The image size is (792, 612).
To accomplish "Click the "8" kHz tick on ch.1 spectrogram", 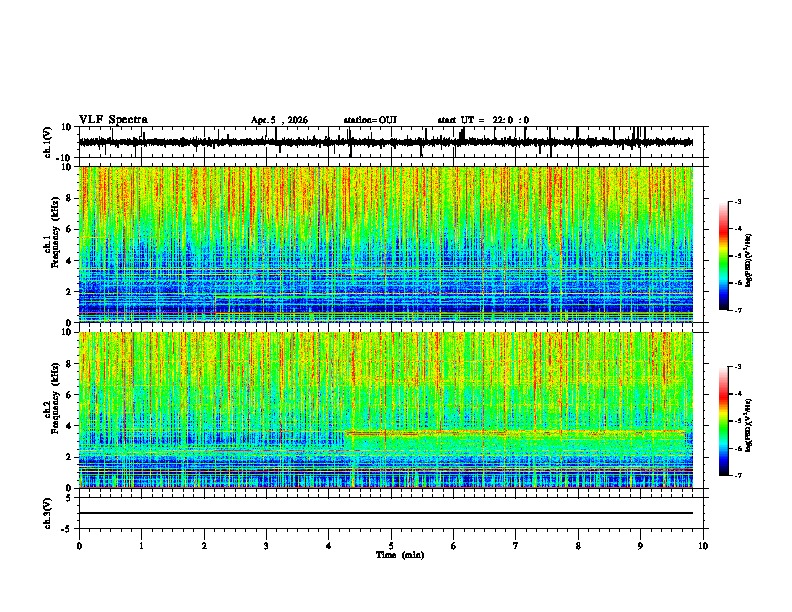I will pyautogui.click(x=69, y=198).
